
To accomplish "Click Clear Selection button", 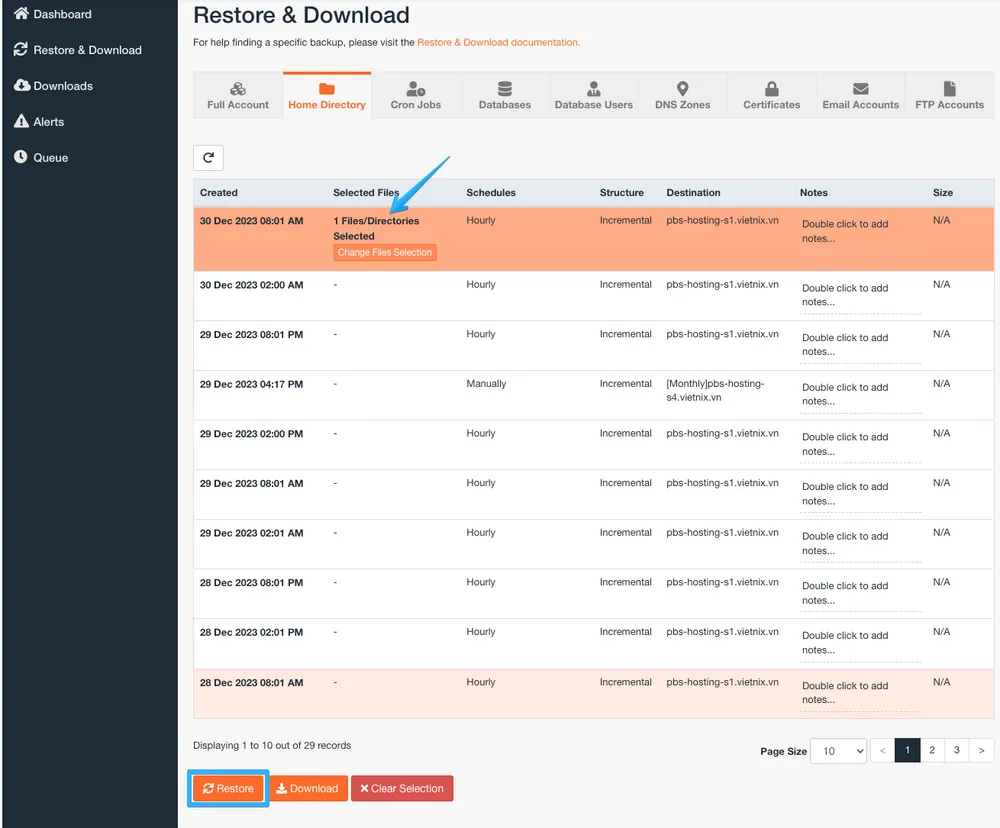I will [x=402, y=789].
